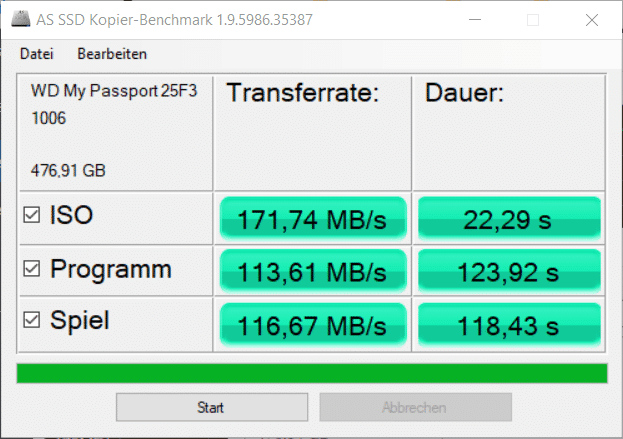Click the Spiel duration 118,43 s field

[x=508, y=325]
